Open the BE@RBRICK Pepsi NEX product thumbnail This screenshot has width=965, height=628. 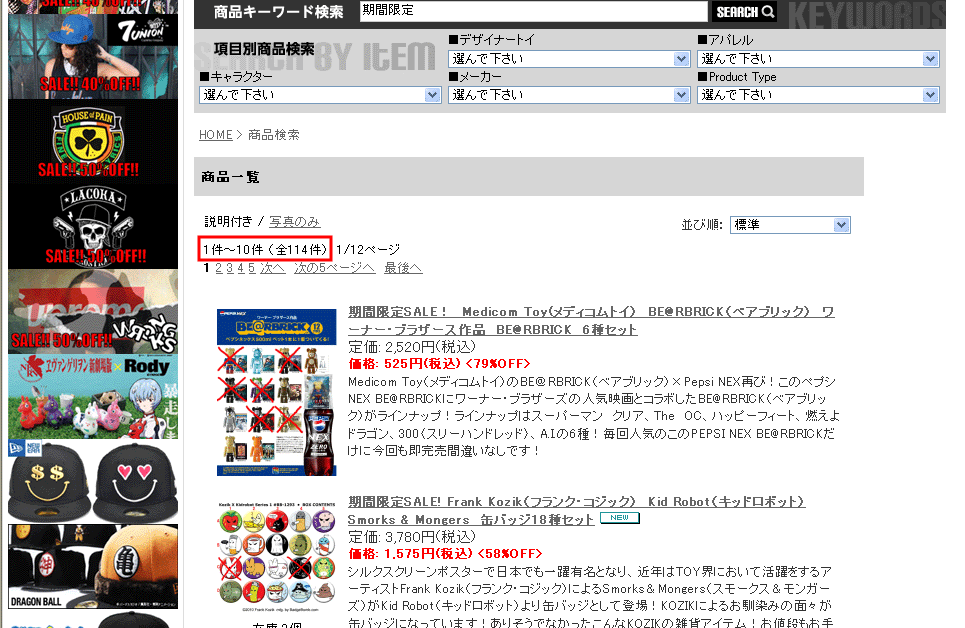pyautogui.click(x=276, y=392)
